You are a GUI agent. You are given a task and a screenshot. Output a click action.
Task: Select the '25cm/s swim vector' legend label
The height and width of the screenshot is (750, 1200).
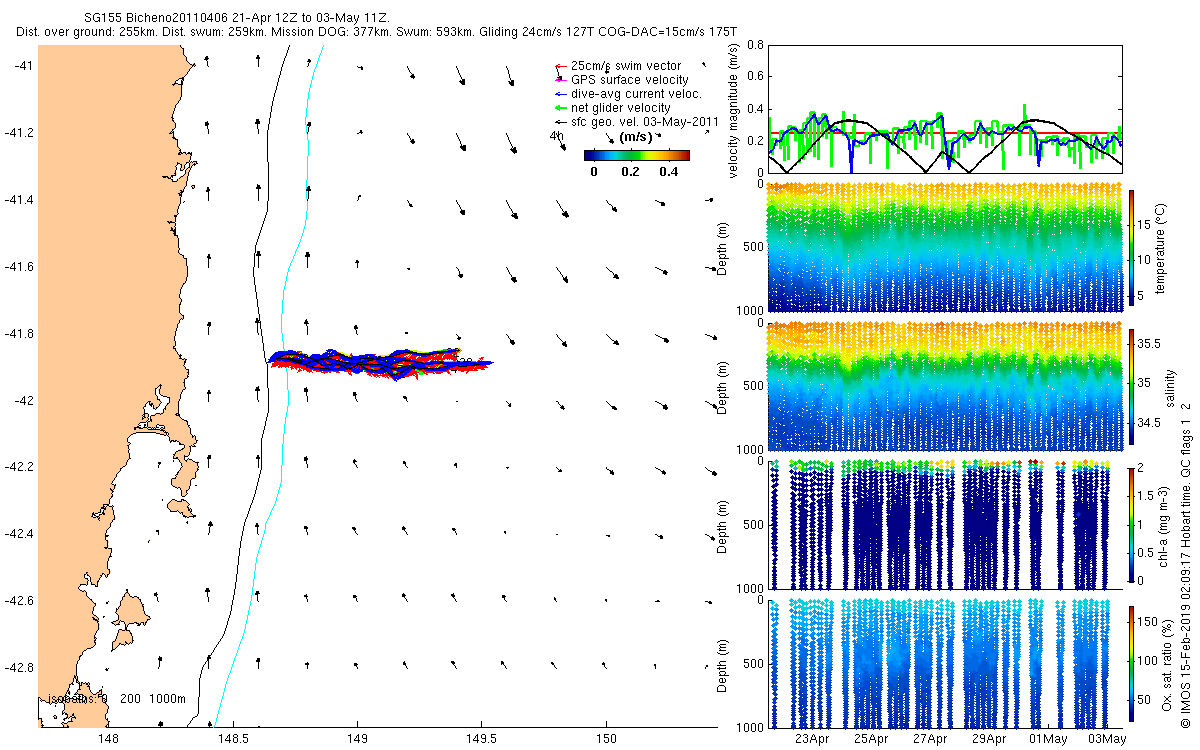pyautogui.click(x=626, y=66)
